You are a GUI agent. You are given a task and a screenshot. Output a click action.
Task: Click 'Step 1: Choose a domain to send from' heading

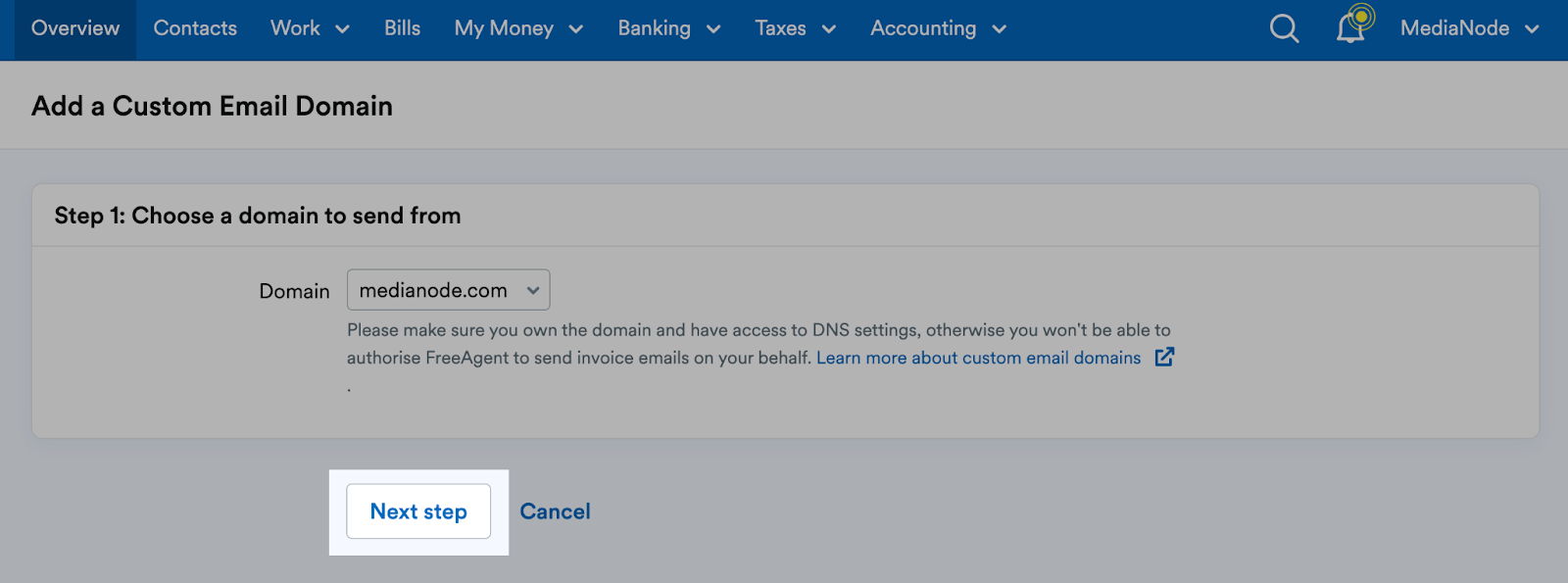(258, 216)
